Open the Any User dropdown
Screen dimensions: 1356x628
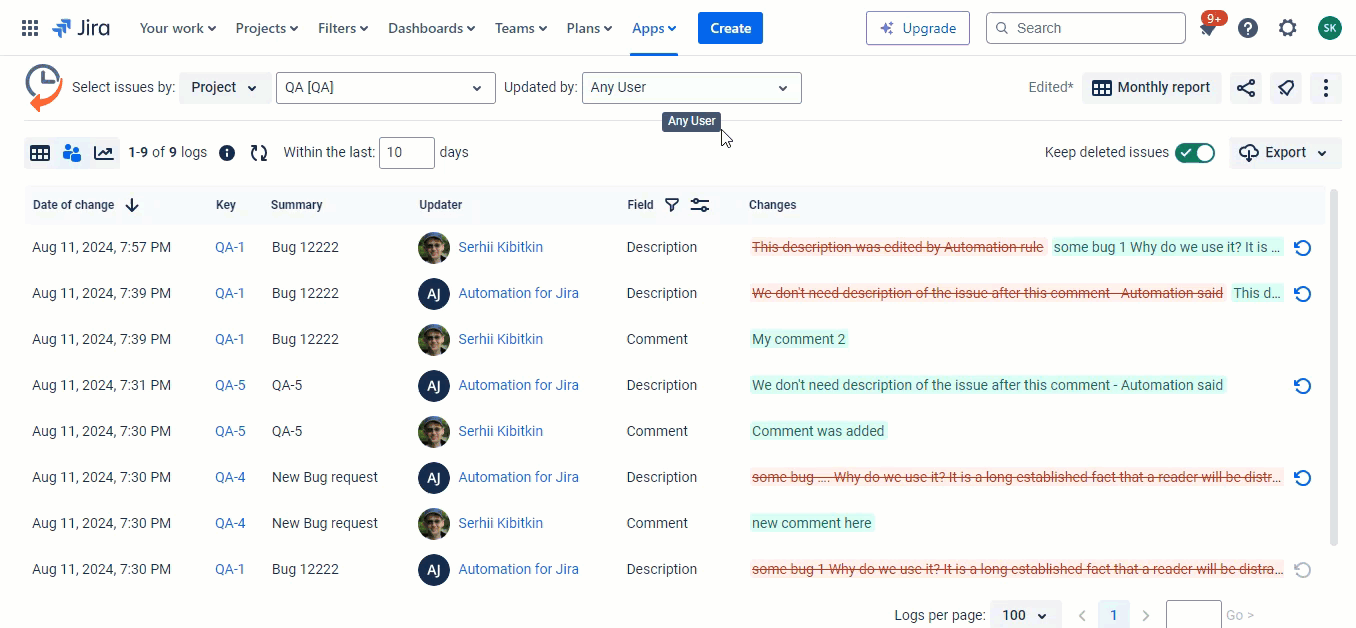[691, 88]
